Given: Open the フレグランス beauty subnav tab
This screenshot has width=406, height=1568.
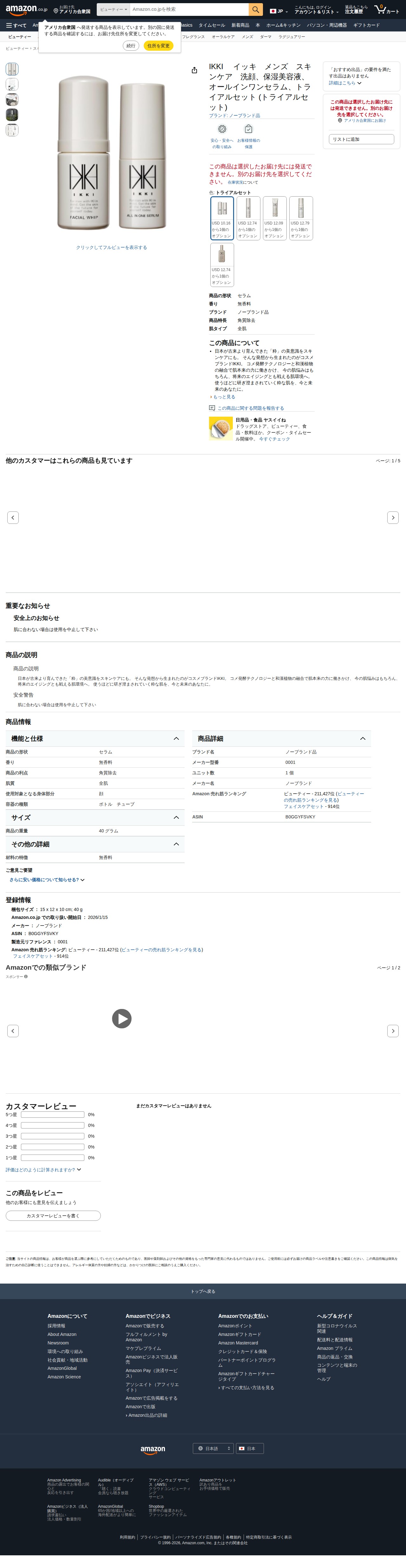Looking at the screenshot, I should [193, 37].
